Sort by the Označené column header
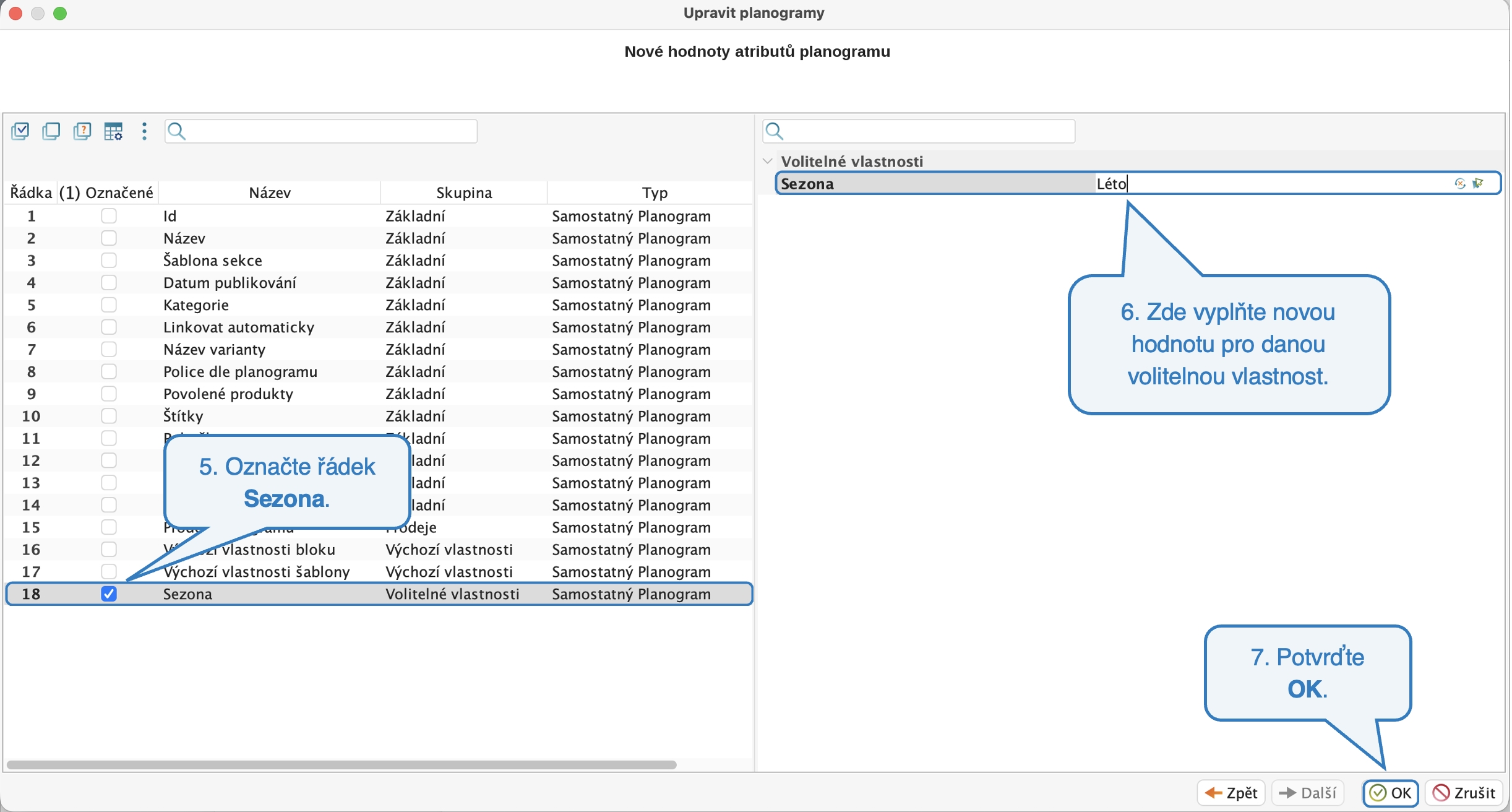 (x=106, y=192)
